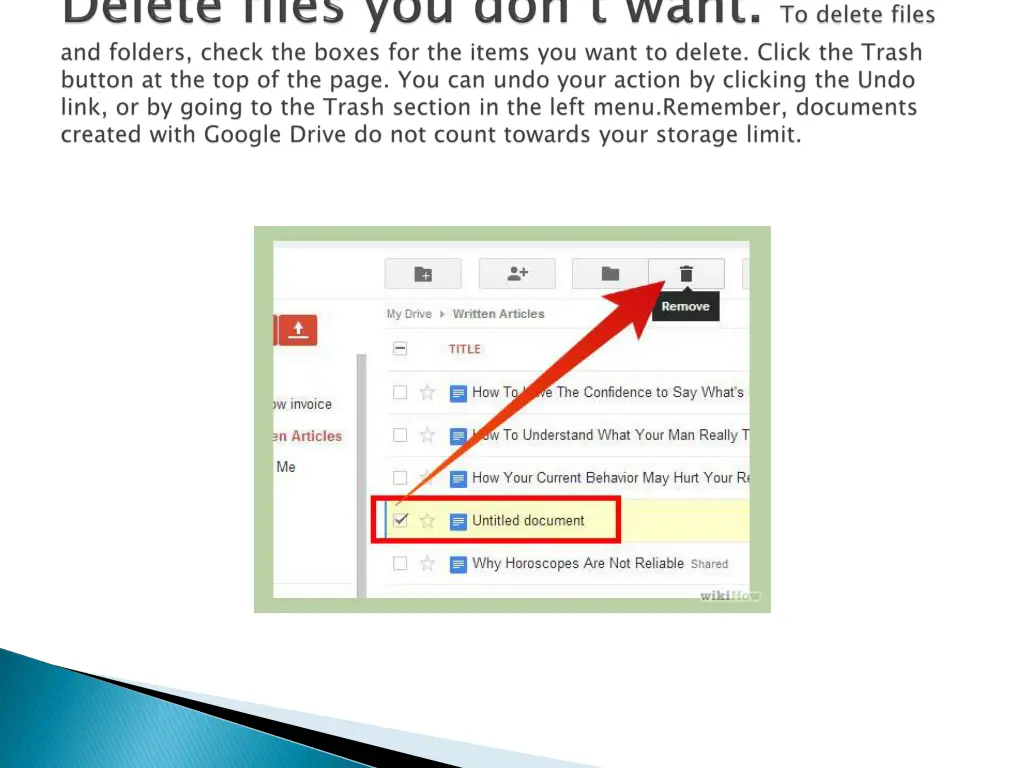This screenshot has height=768, width=1024.
Task: Click the left sidebar vertical scrollbar
Action: click(361, 475)
